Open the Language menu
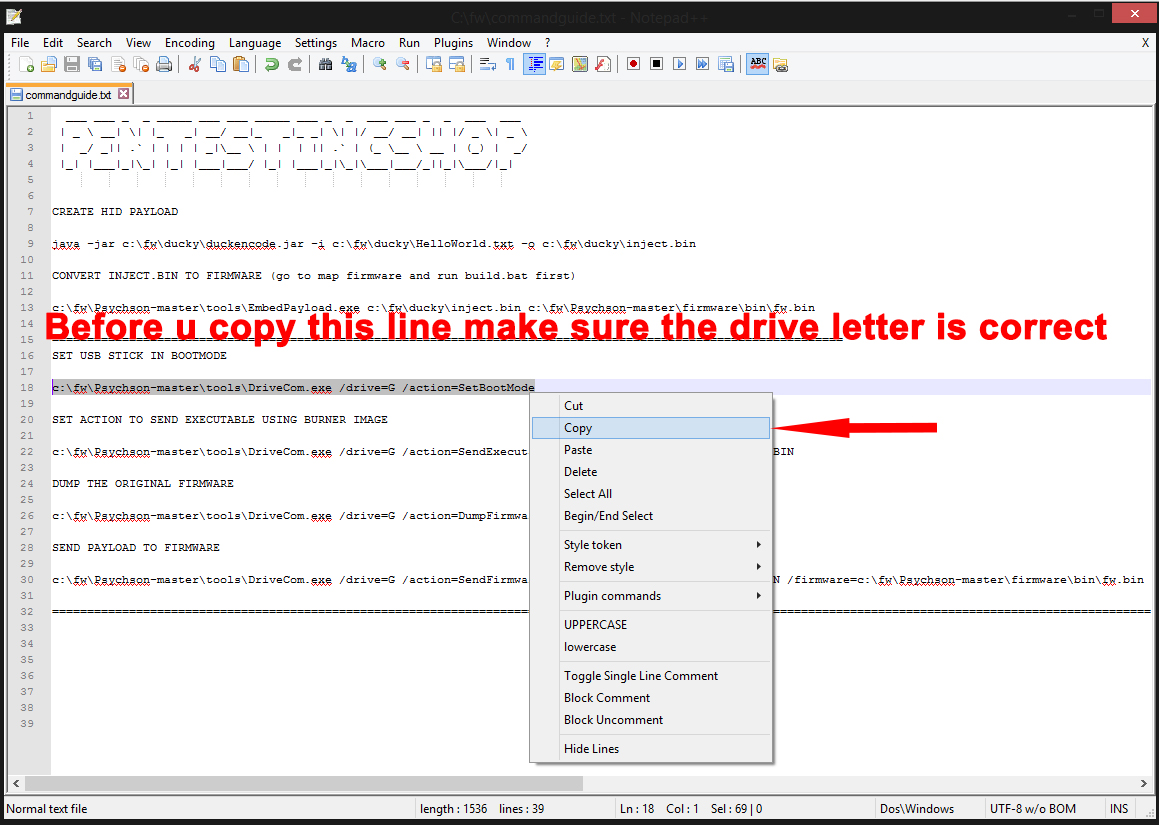 255,43
